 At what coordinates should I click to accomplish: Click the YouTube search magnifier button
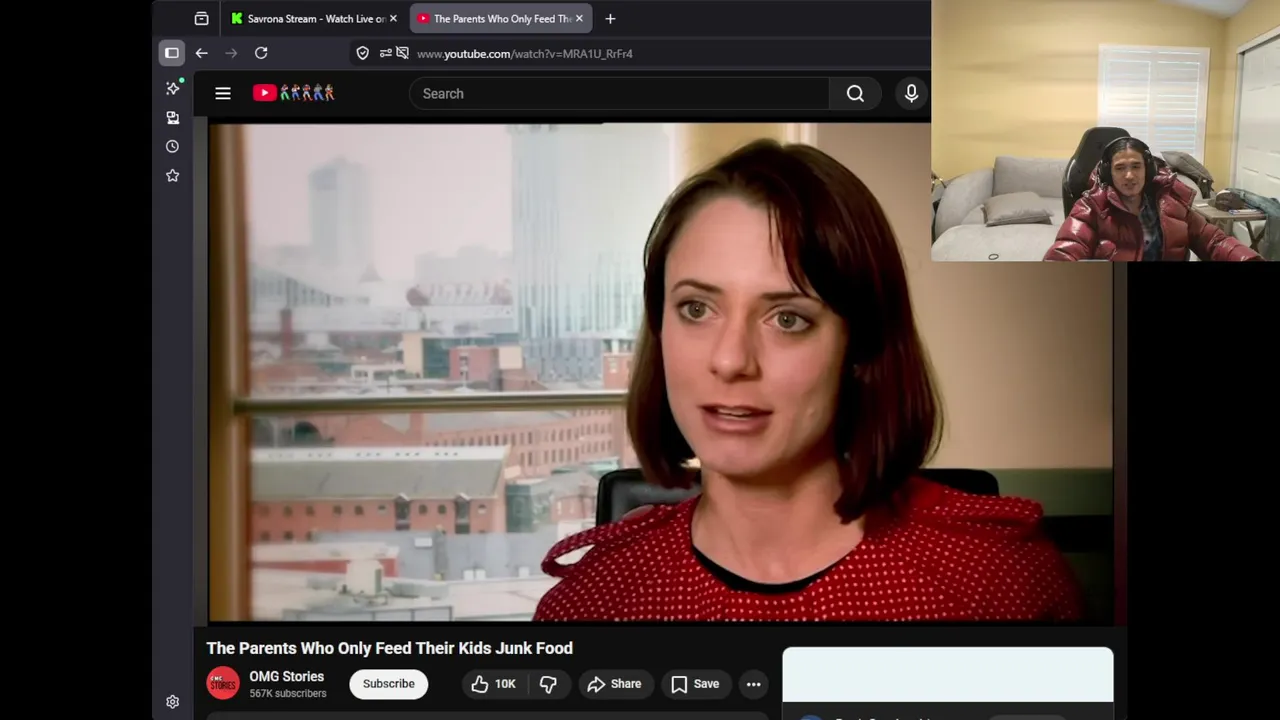(855, 93)
